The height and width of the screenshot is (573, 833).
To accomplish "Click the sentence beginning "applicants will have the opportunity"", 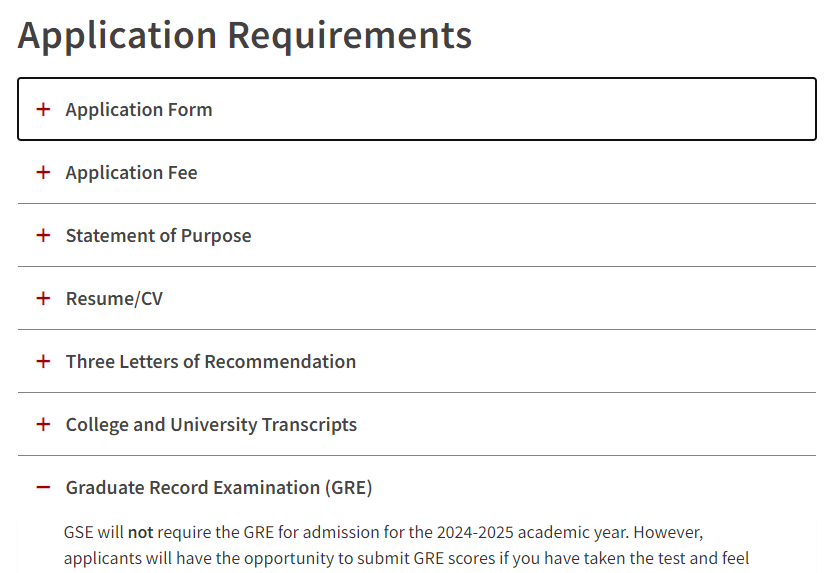I will point(406,558).
